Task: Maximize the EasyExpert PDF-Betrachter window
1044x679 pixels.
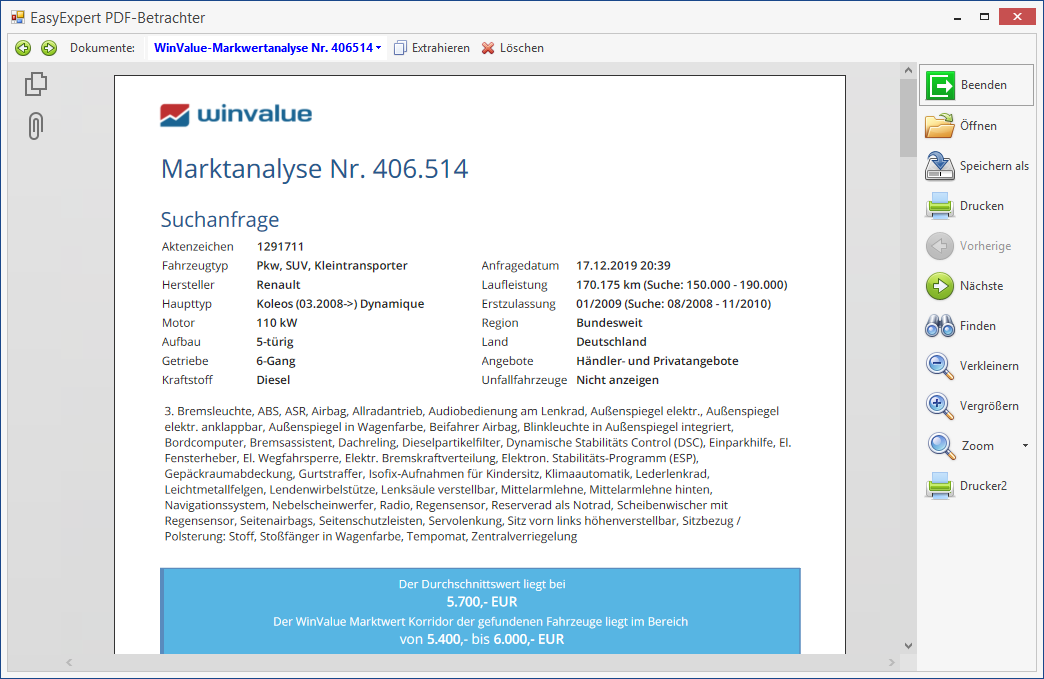Action: [984, 17]
